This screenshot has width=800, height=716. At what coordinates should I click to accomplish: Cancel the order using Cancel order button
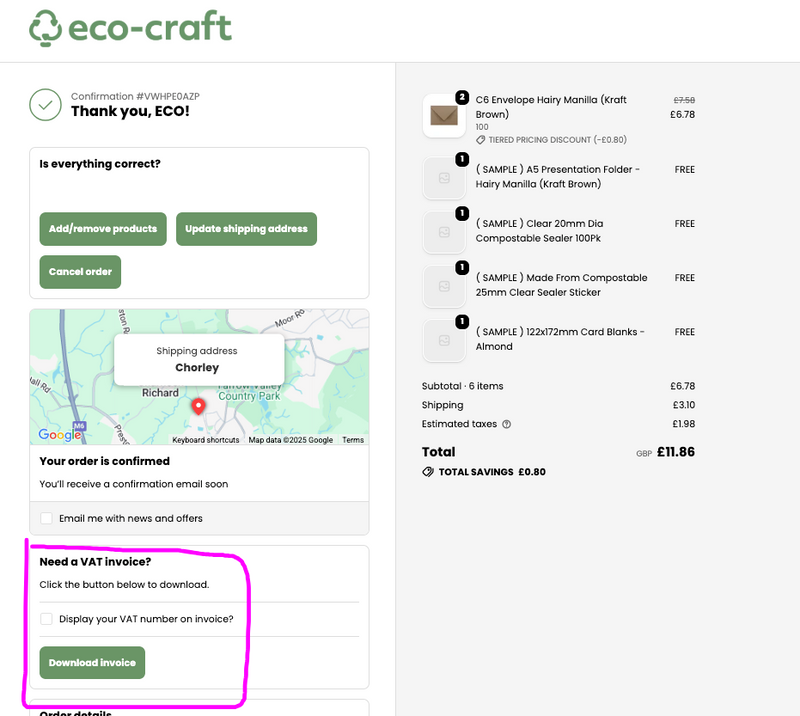click(80, 272)
